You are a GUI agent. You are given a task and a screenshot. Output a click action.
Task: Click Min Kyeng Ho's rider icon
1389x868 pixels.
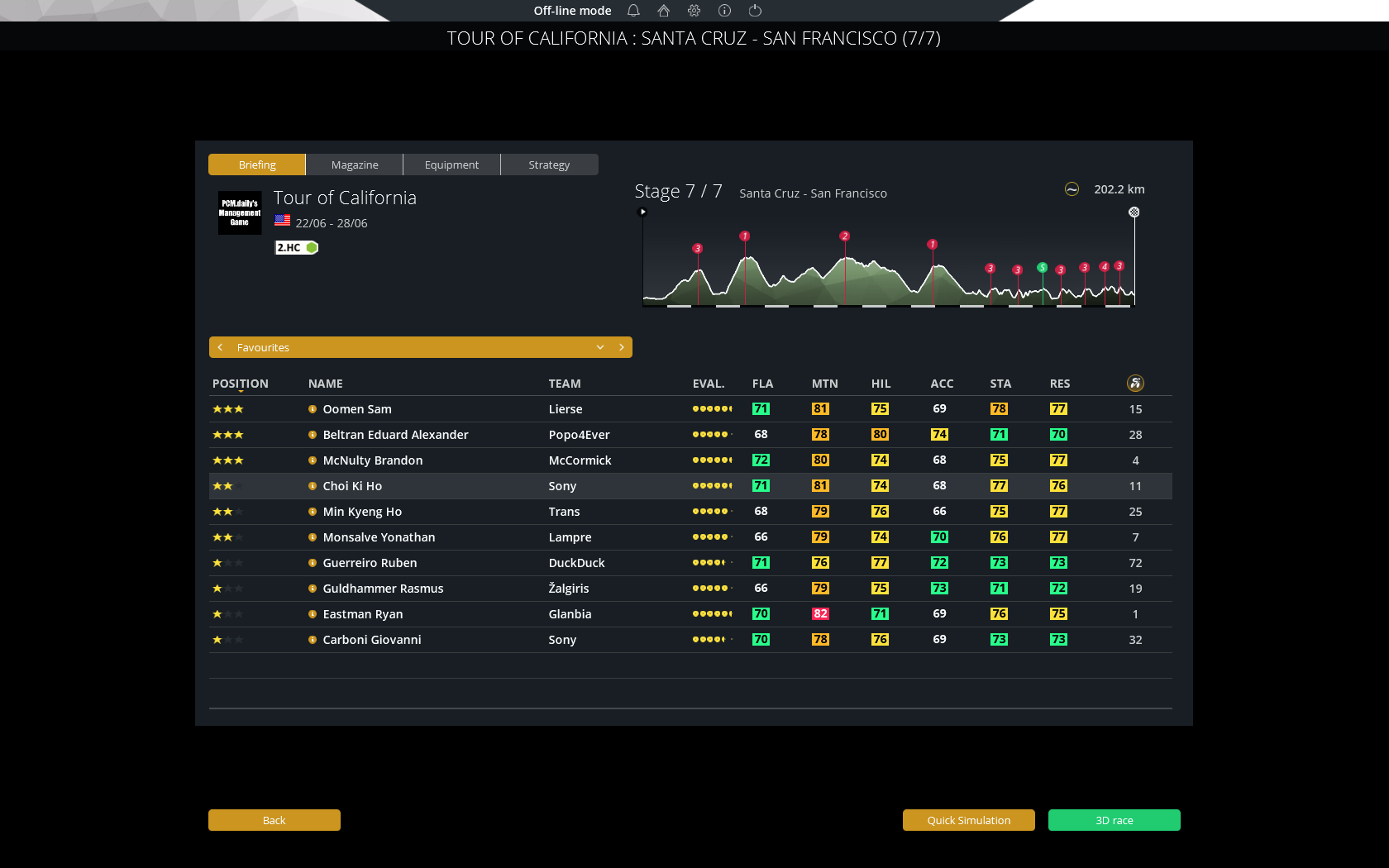(313, 512)
